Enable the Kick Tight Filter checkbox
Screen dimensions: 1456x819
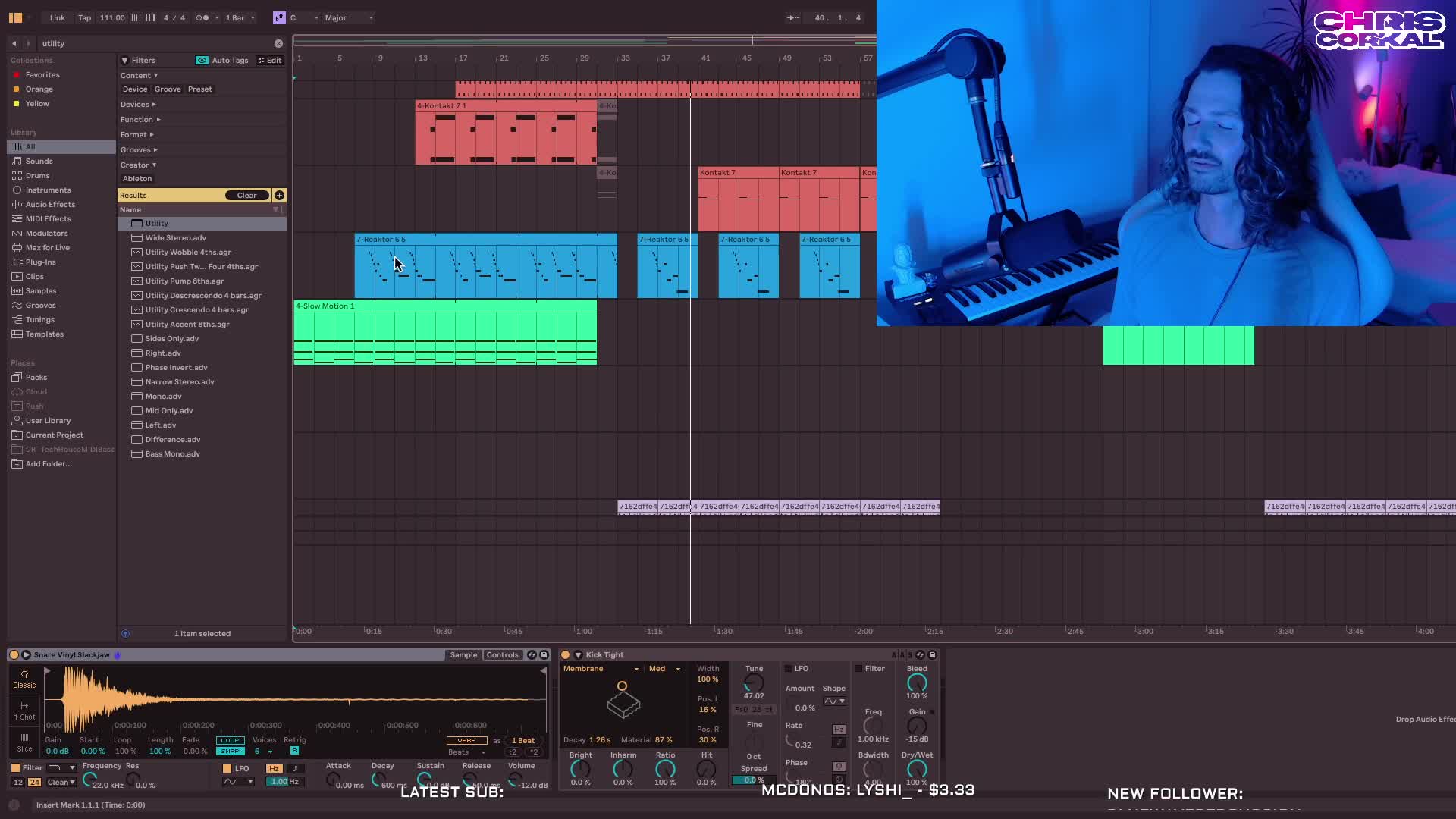point(858,668)
